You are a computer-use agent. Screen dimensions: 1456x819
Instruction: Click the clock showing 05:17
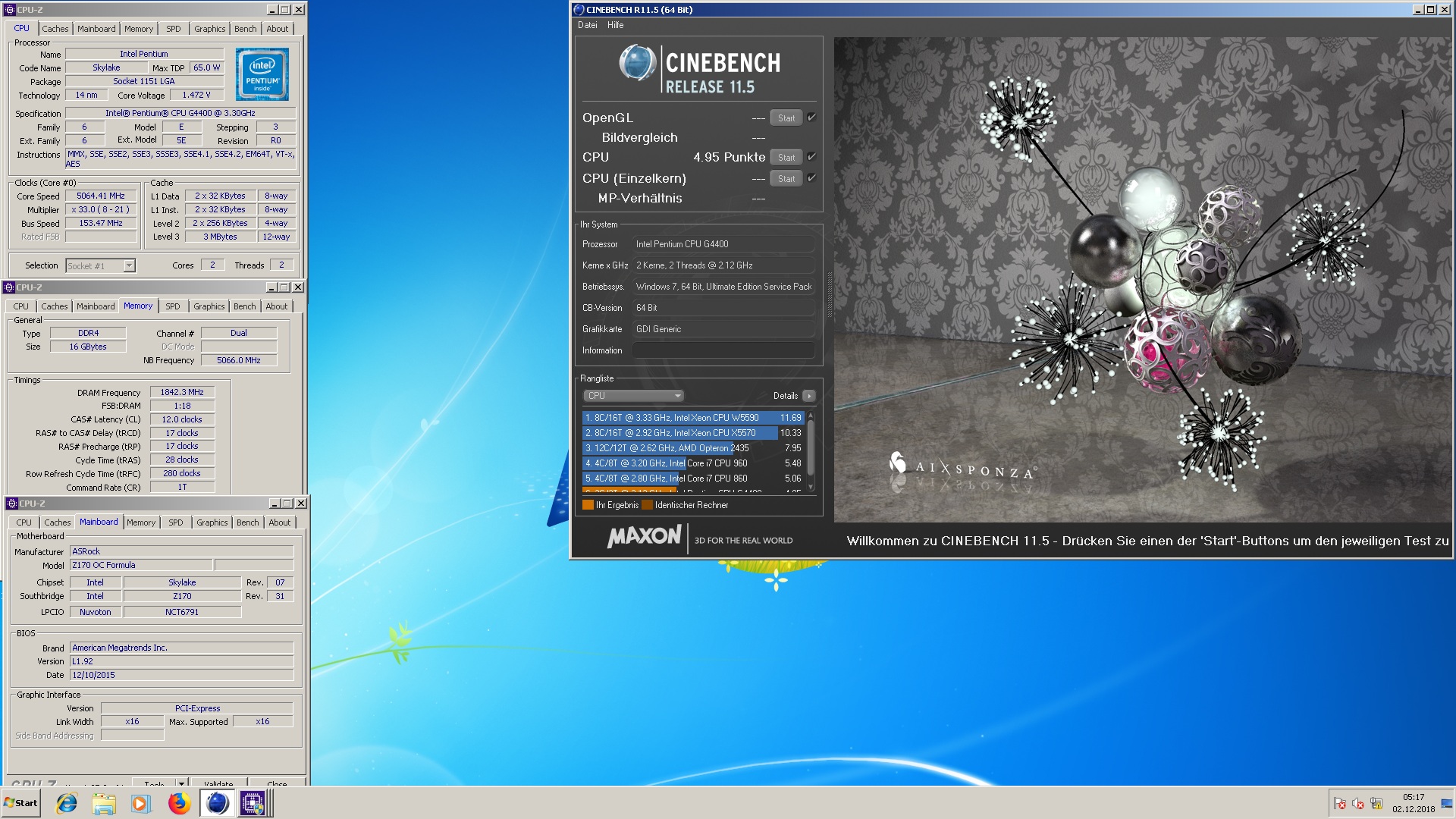click(x=1413, y=797)
